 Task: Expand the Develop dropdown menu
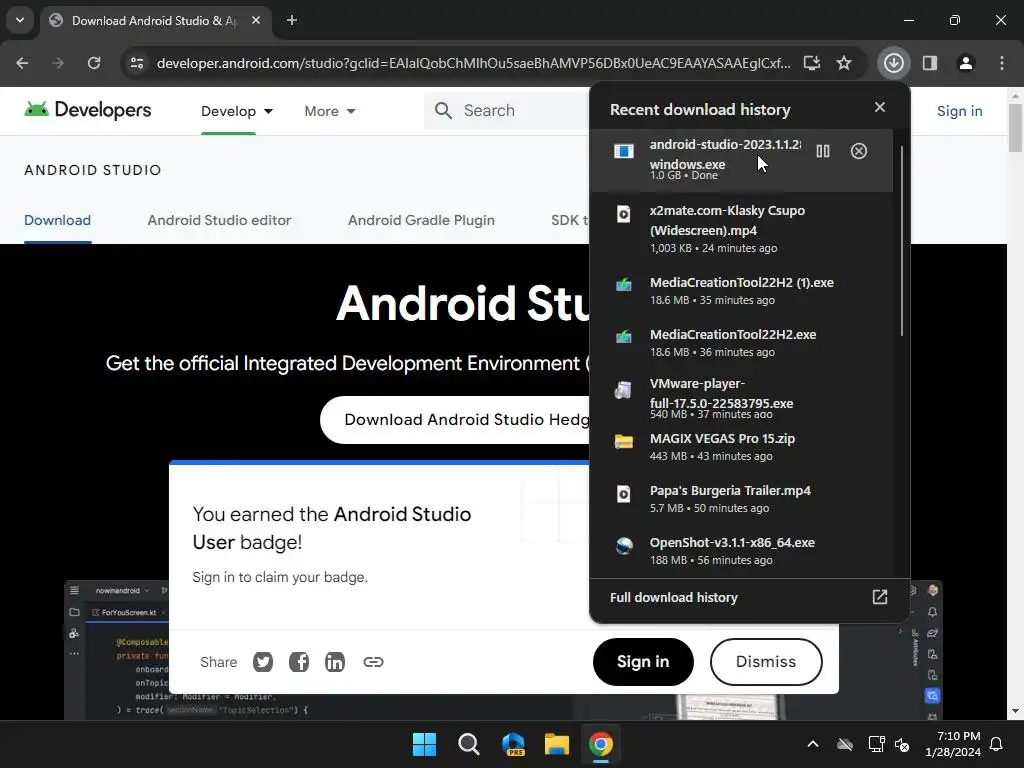pos(236,111)
